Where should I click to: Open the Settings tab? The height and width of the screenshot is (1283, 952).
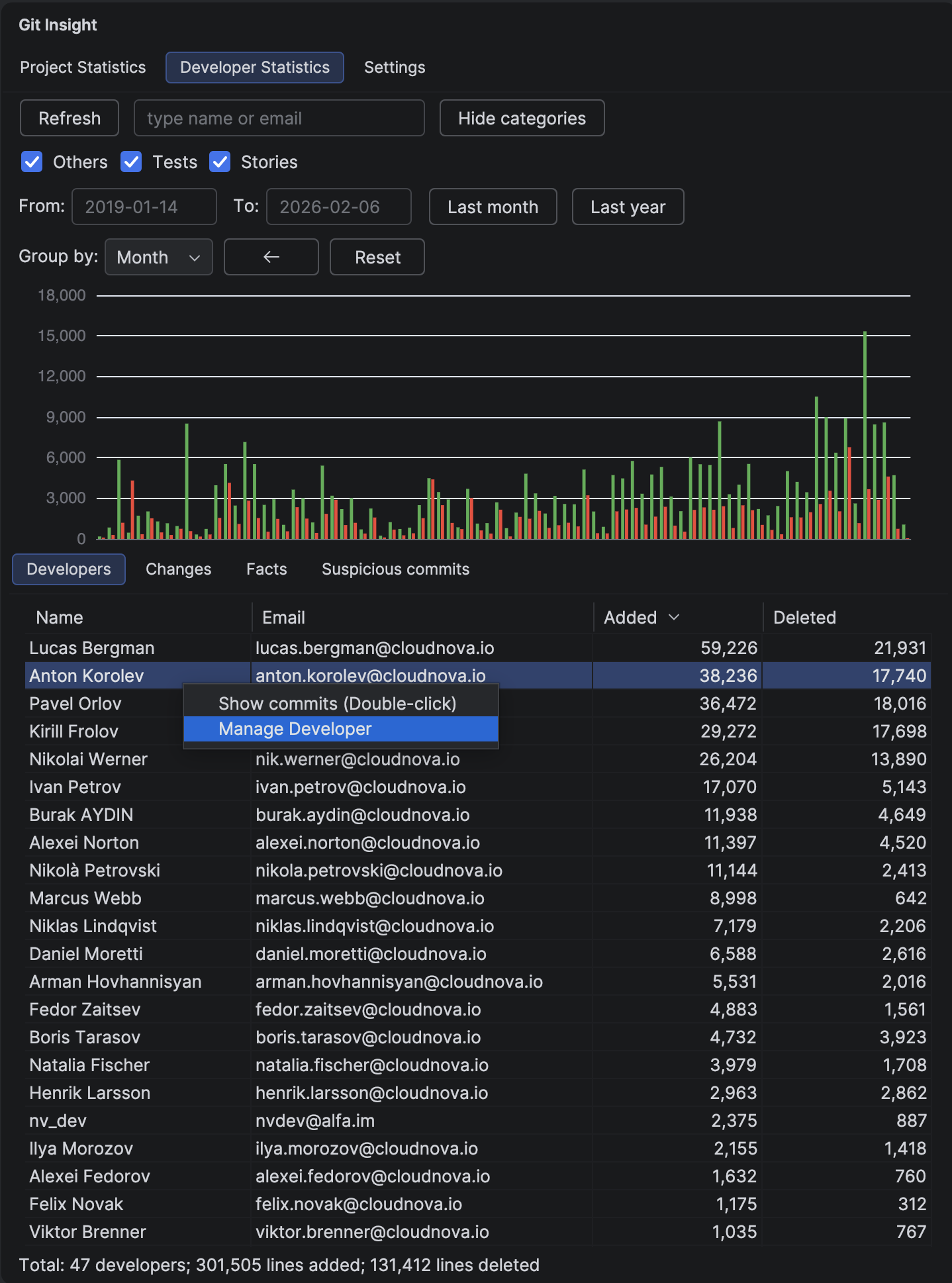click(395, 68)
